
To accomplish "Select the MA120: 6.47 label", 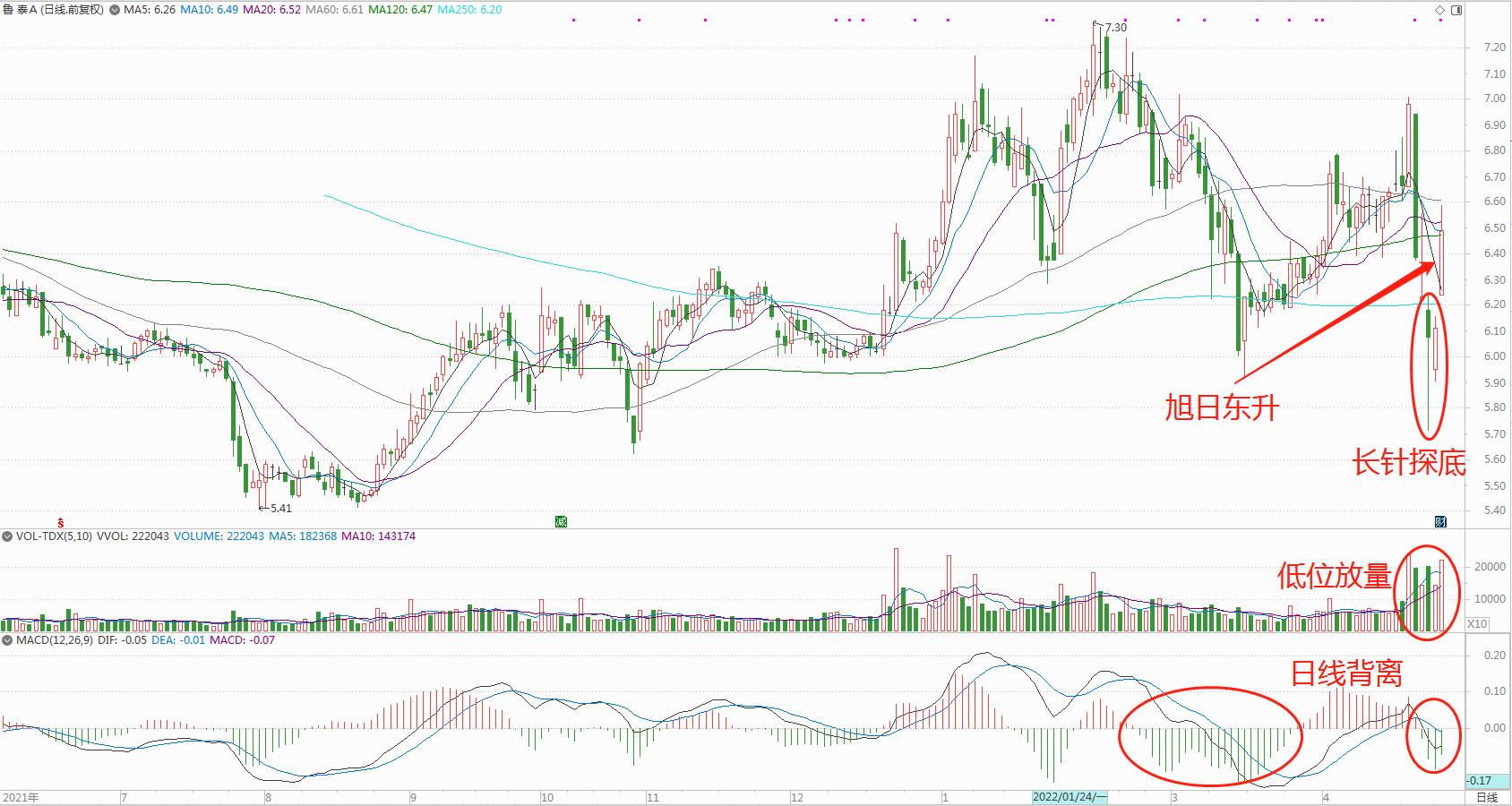I will [x=400, y=10].
